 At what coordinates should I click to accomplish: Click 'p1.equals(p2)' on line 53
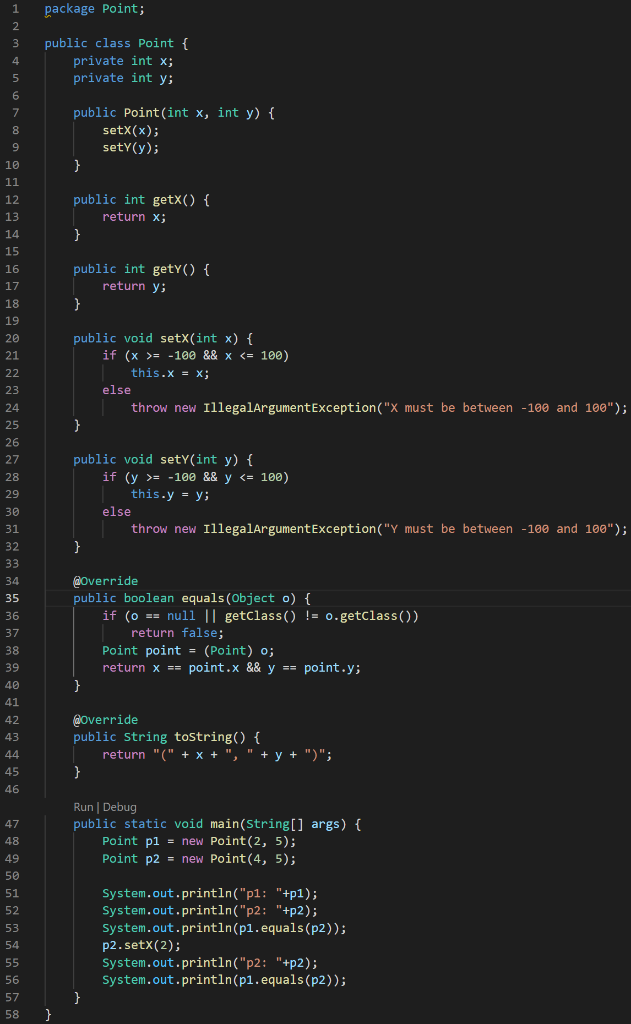pyautogui.click(x=285, y=928)
